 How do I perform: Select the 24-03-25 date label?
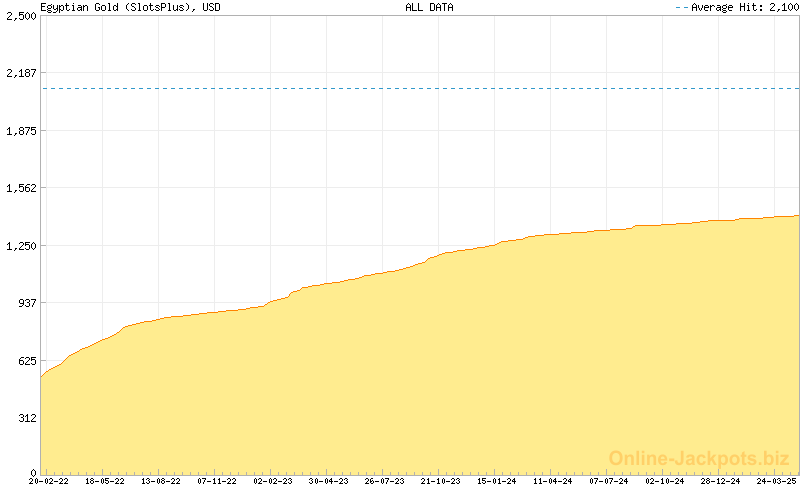click(x=777, y=481)
